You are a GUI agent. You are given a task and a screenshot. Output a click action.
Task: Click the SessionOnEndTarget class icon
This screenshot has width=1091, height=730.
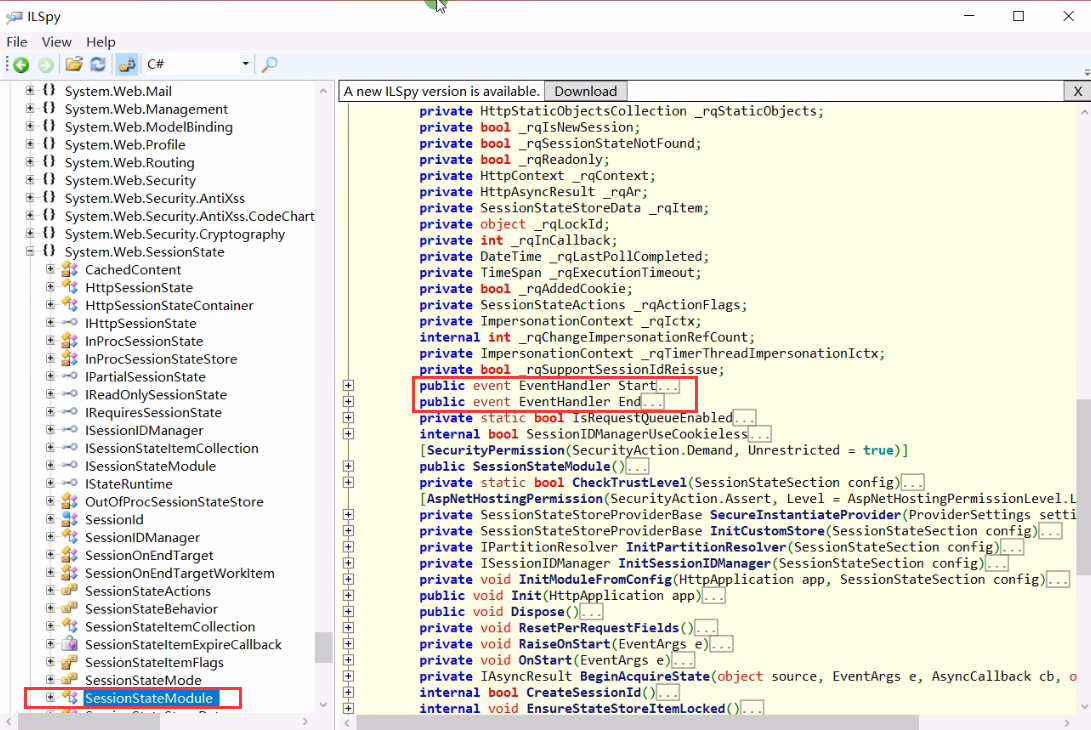click(69, 555)
